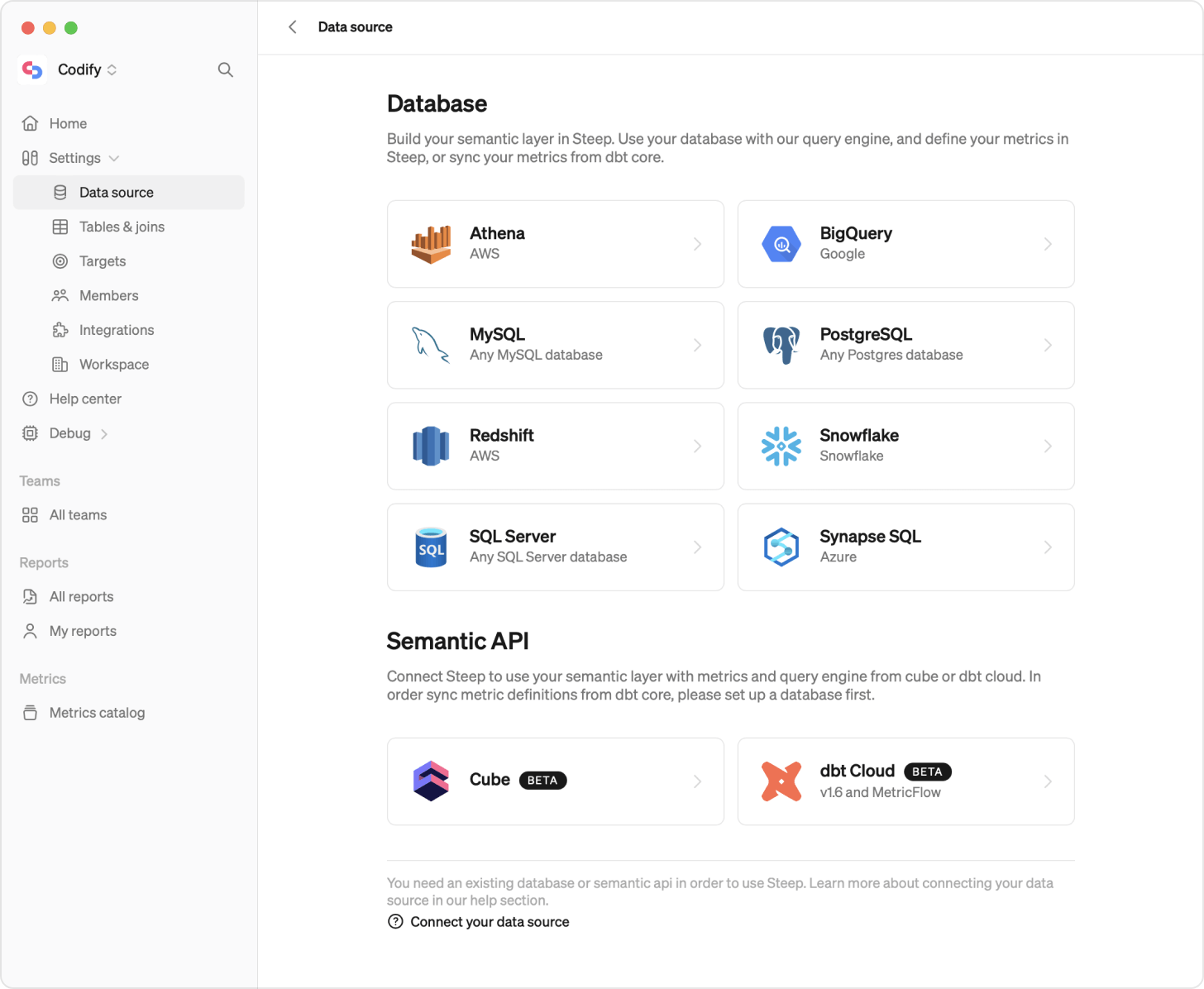Go back using the header arrow
The height and width of the screenshot is (989, 1204).
click(293, 27)
